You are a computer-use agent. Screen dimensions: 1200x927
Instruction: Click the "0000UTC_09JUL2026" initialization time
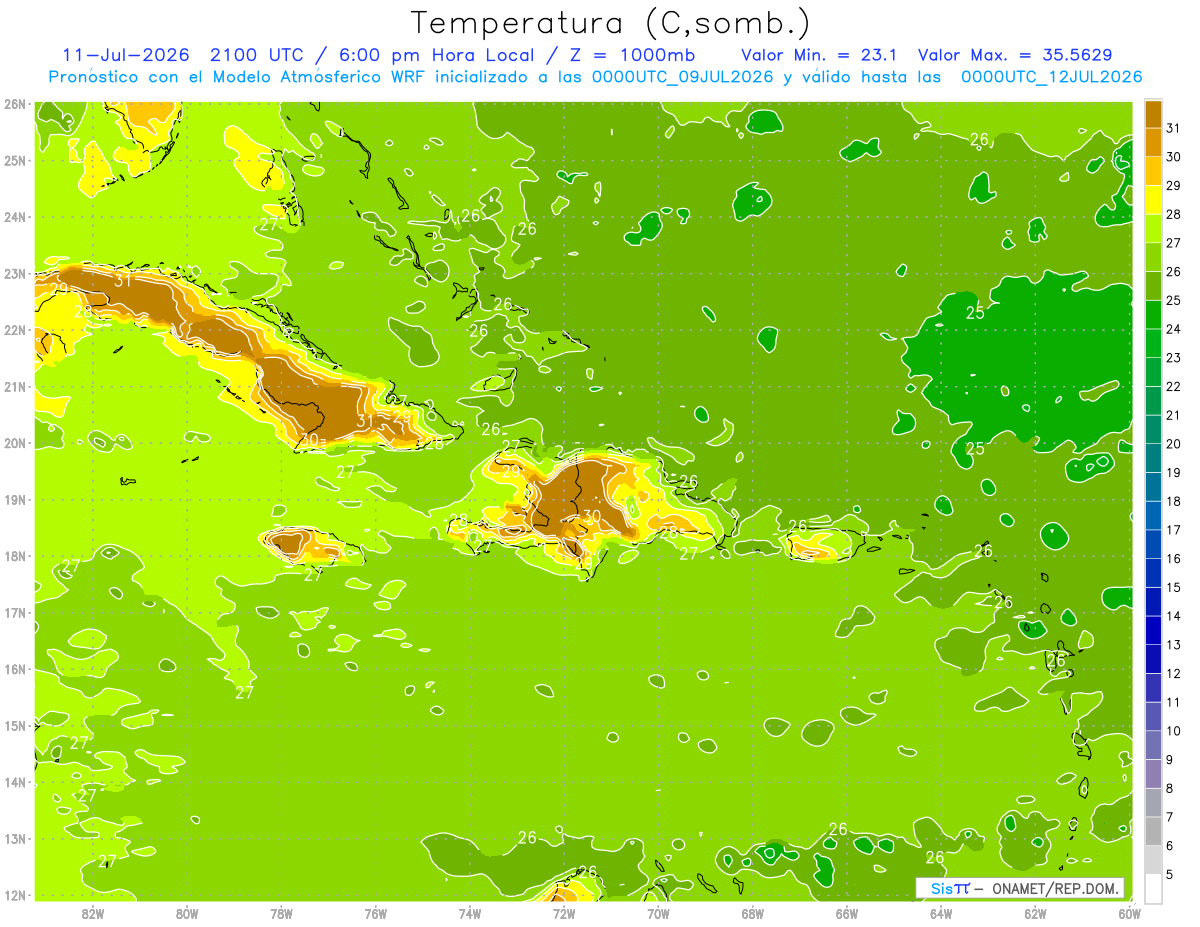(x=683, y=77)
